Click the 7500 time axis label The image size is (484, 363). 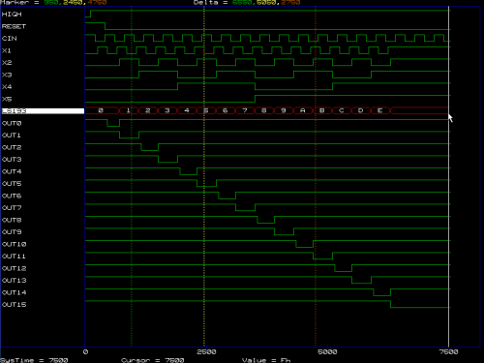tap(448, 352)
